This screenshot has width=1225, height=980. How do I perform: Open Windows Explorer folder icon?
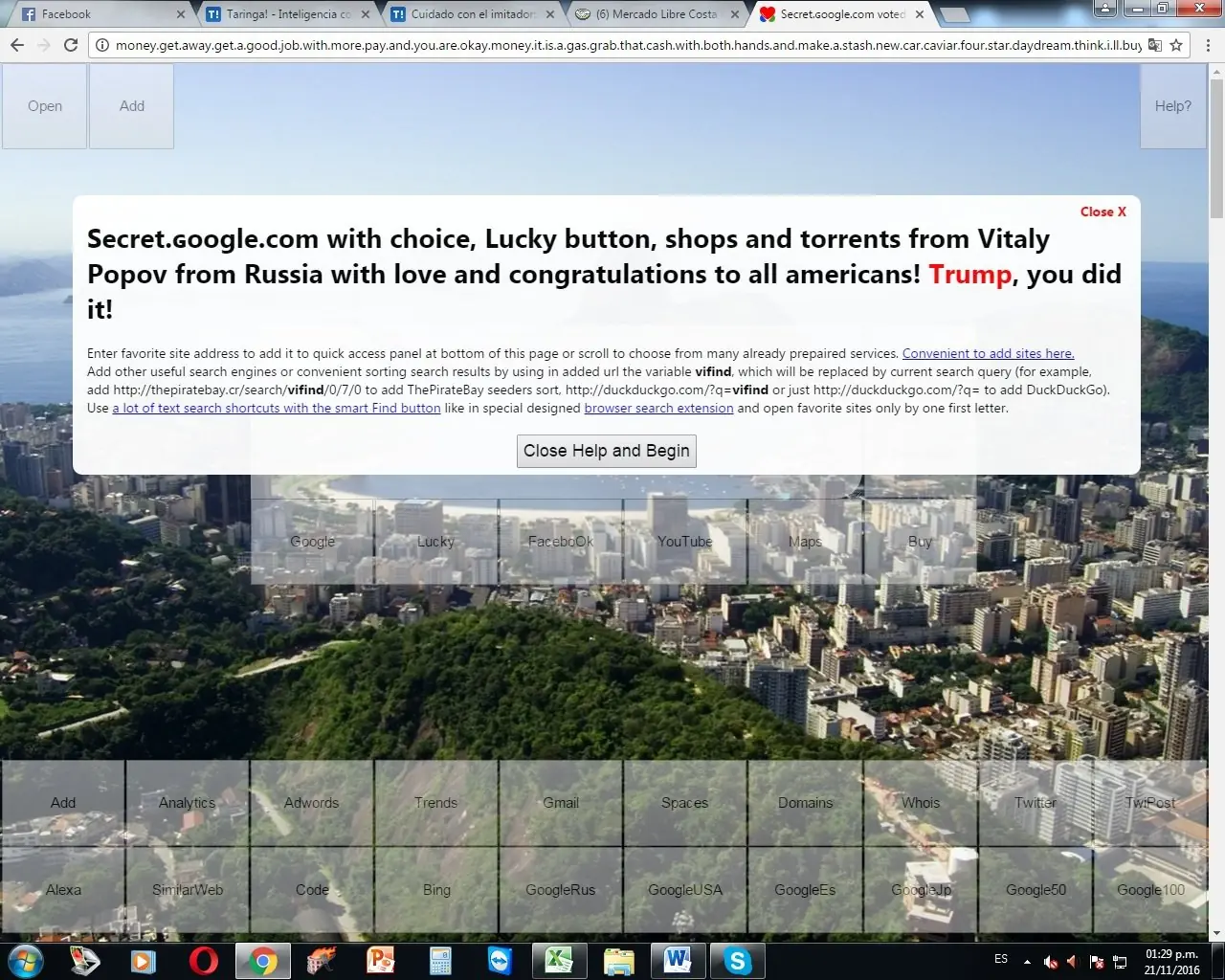coord(618,960)
